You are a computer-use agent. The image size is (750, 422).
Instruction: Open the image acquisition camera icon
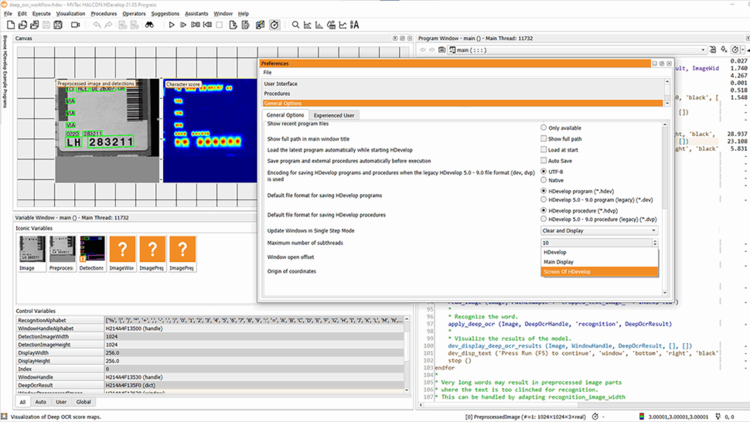tap(75, 24)
